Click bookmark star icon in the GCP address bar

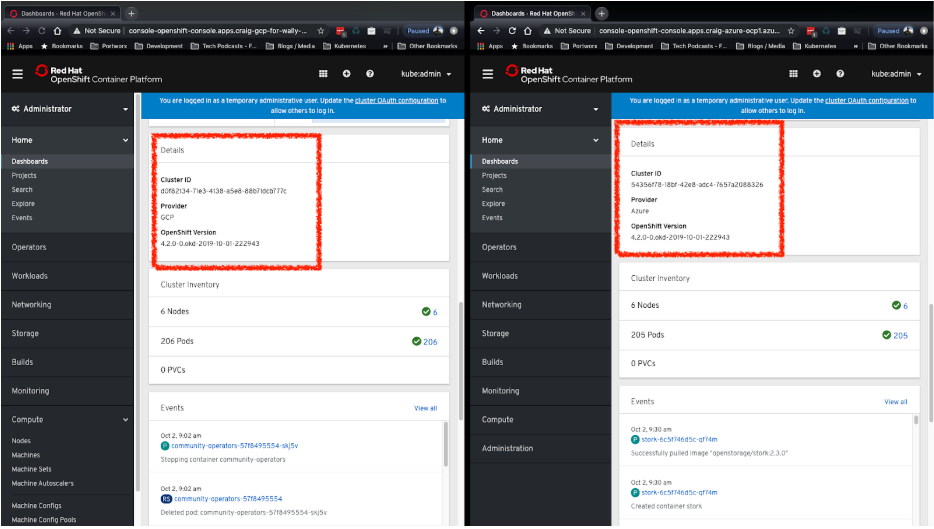[x=321, y=31]
